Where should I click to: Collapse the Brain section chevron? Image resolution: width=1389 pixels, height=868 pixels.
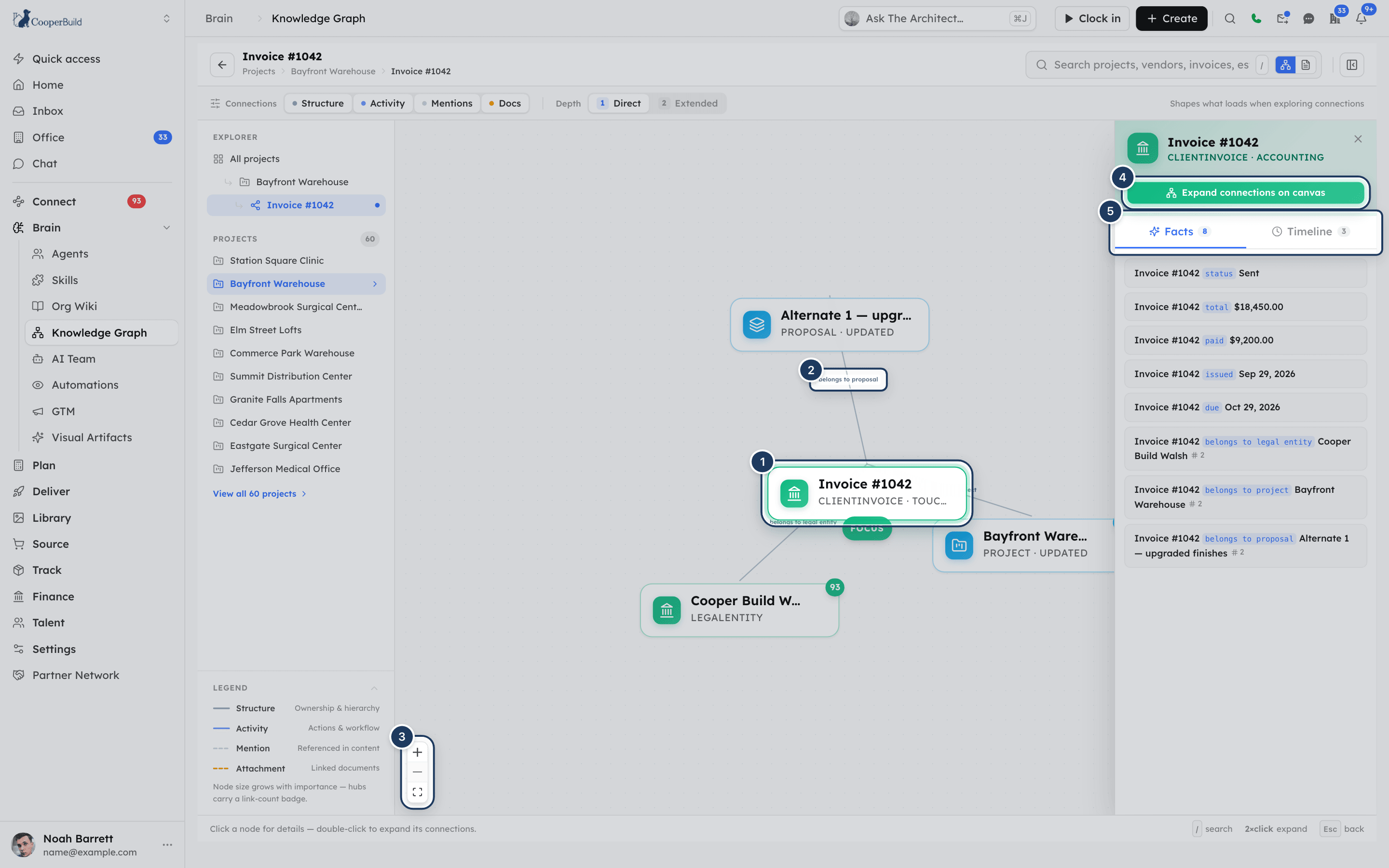pos(166,228)
